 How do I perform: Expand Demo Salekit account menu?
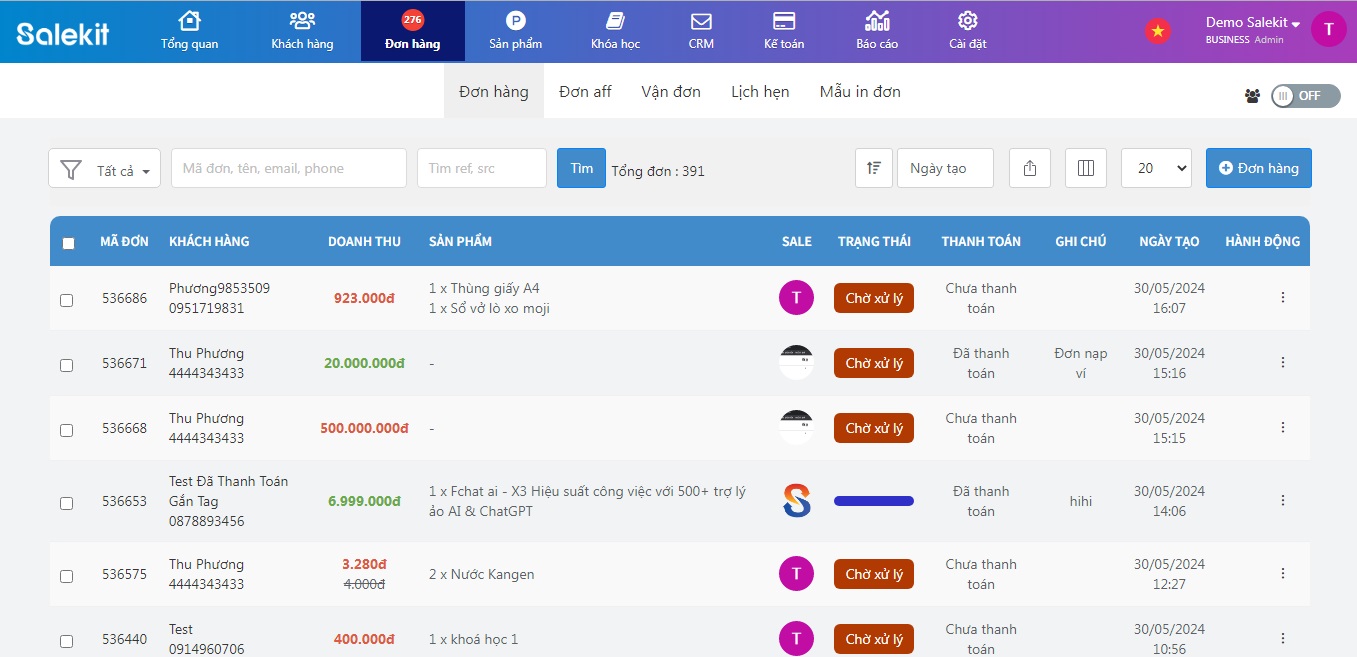(1252, 23)
